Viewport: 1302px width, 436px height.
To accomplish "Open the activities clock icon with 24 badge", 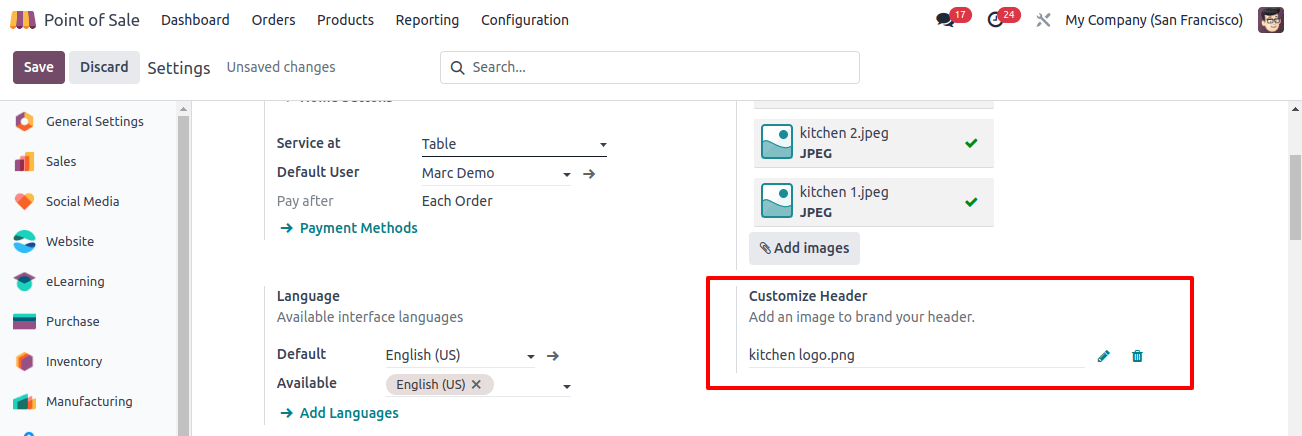I will (x=994, y=20).
